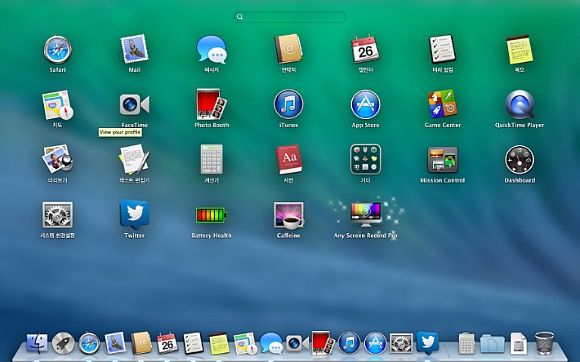Launch Reminders checklist app in Launchpad
This screenshot has height=362, width=580.
[x=442, y=49]
